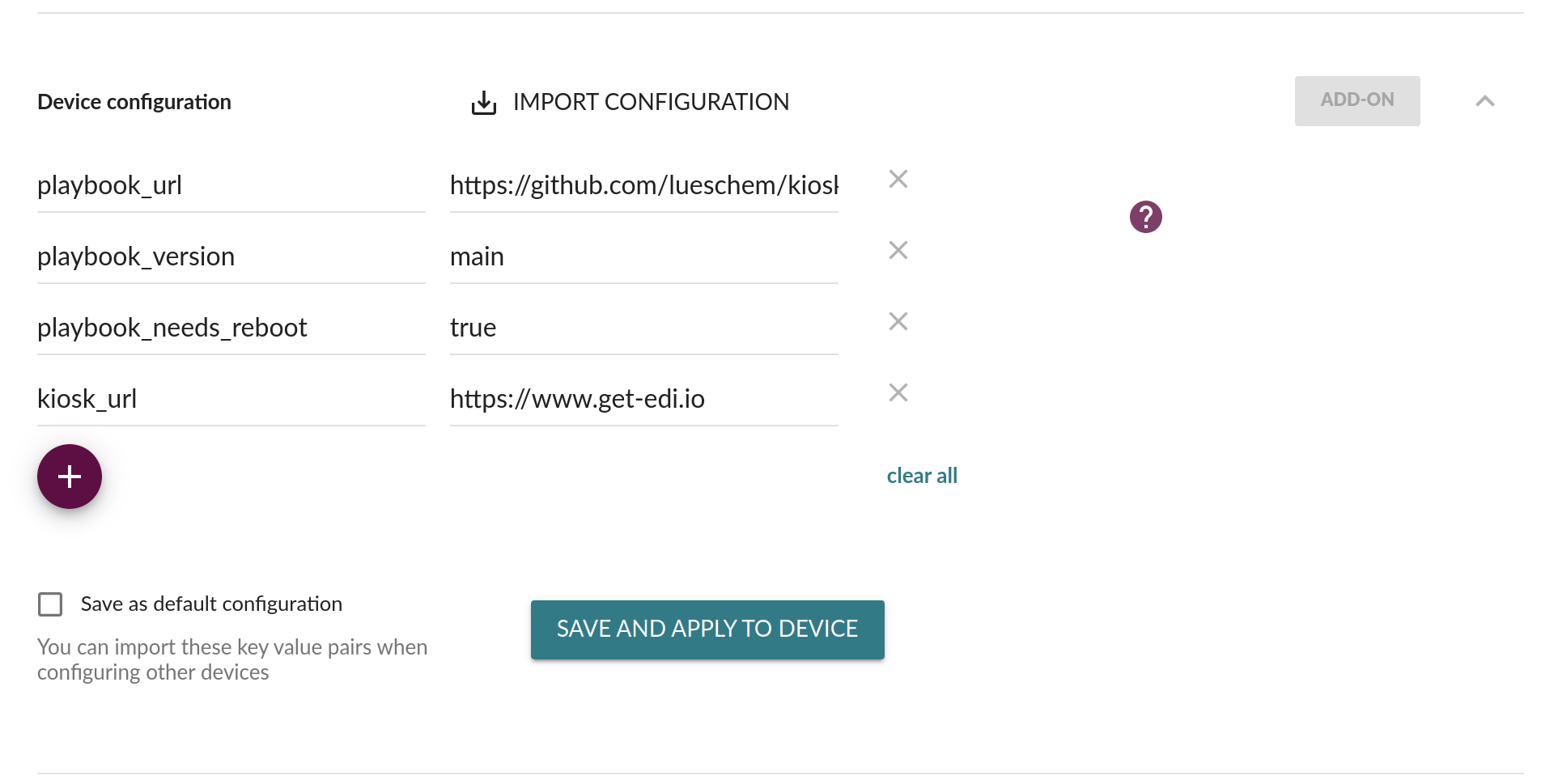Focus the playbook_url key field
1554x784 pixels.
pos(231,186)
